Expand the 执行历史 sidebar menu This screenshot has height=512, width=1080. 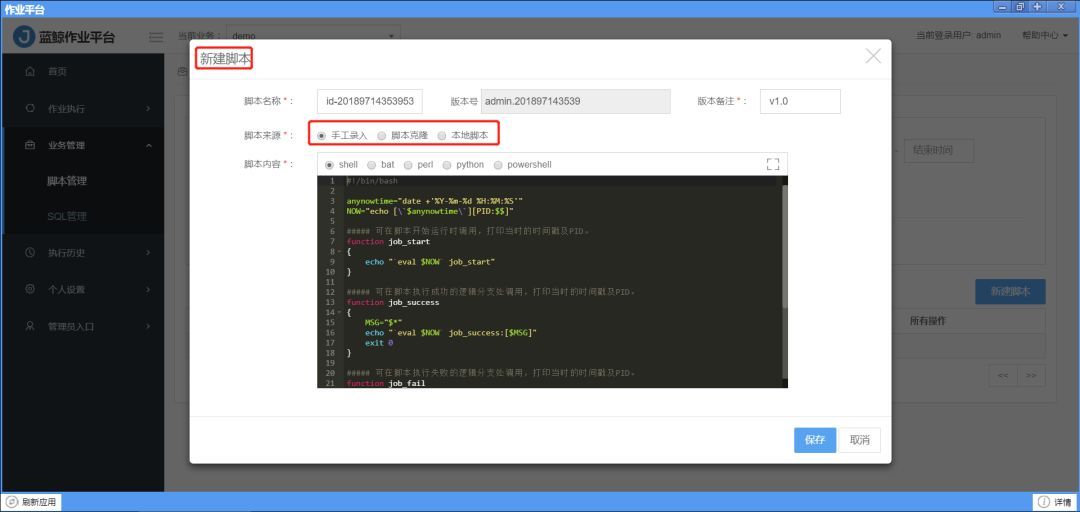(149, 253)
